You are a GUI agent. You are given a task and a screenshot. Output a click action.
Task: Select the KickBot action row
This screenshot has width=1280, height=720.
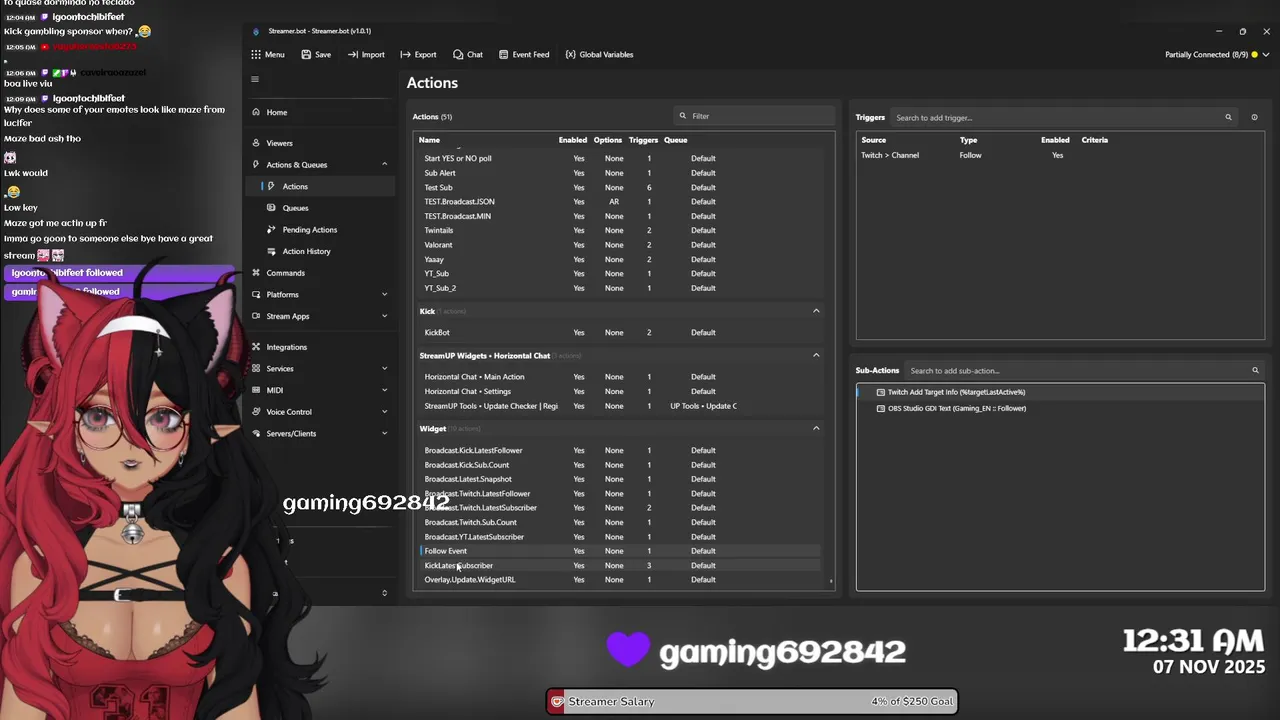(x=620, y=333)
